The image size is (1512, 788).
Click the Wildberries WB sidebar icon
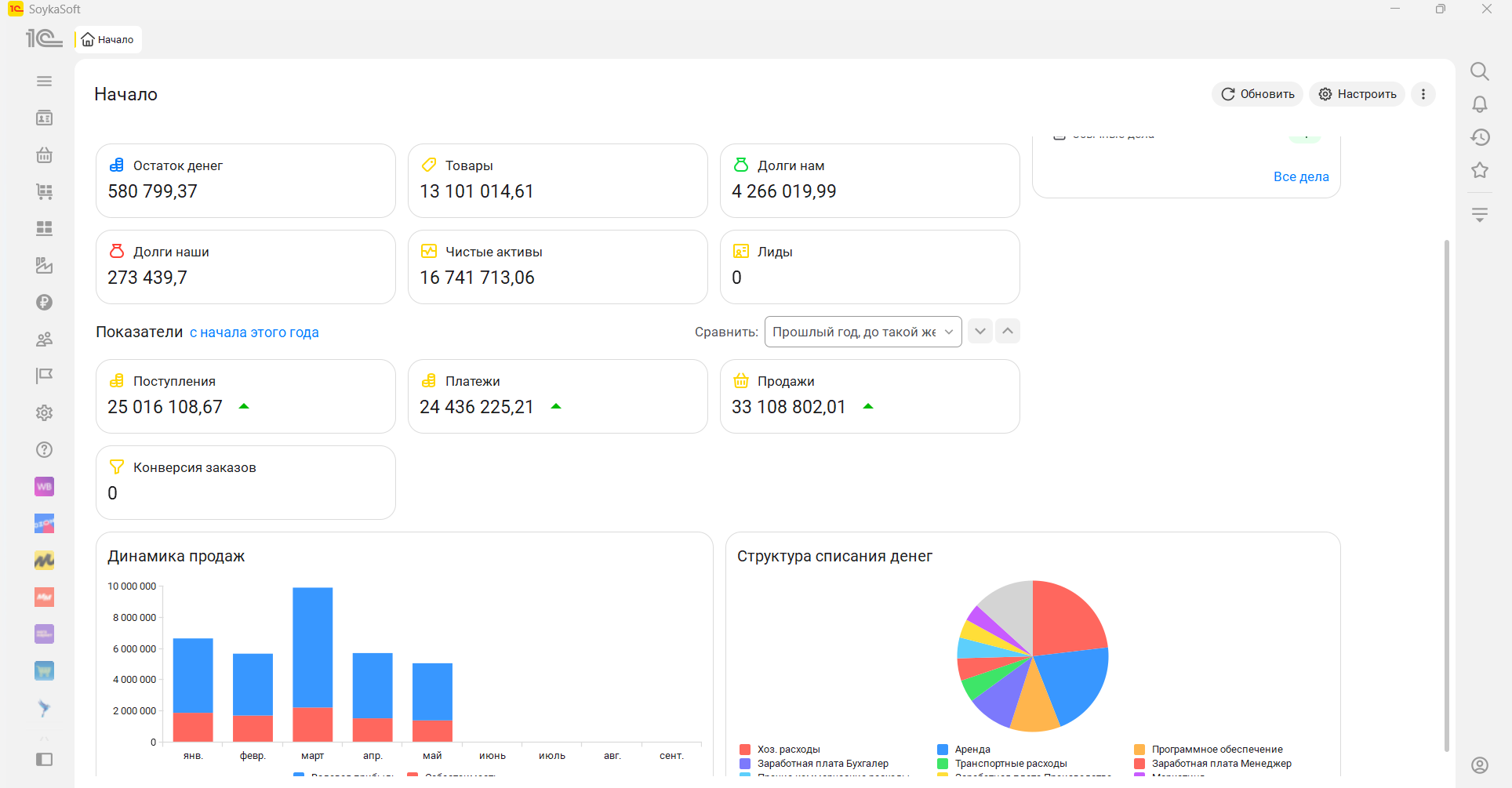[x=45, y=487]
